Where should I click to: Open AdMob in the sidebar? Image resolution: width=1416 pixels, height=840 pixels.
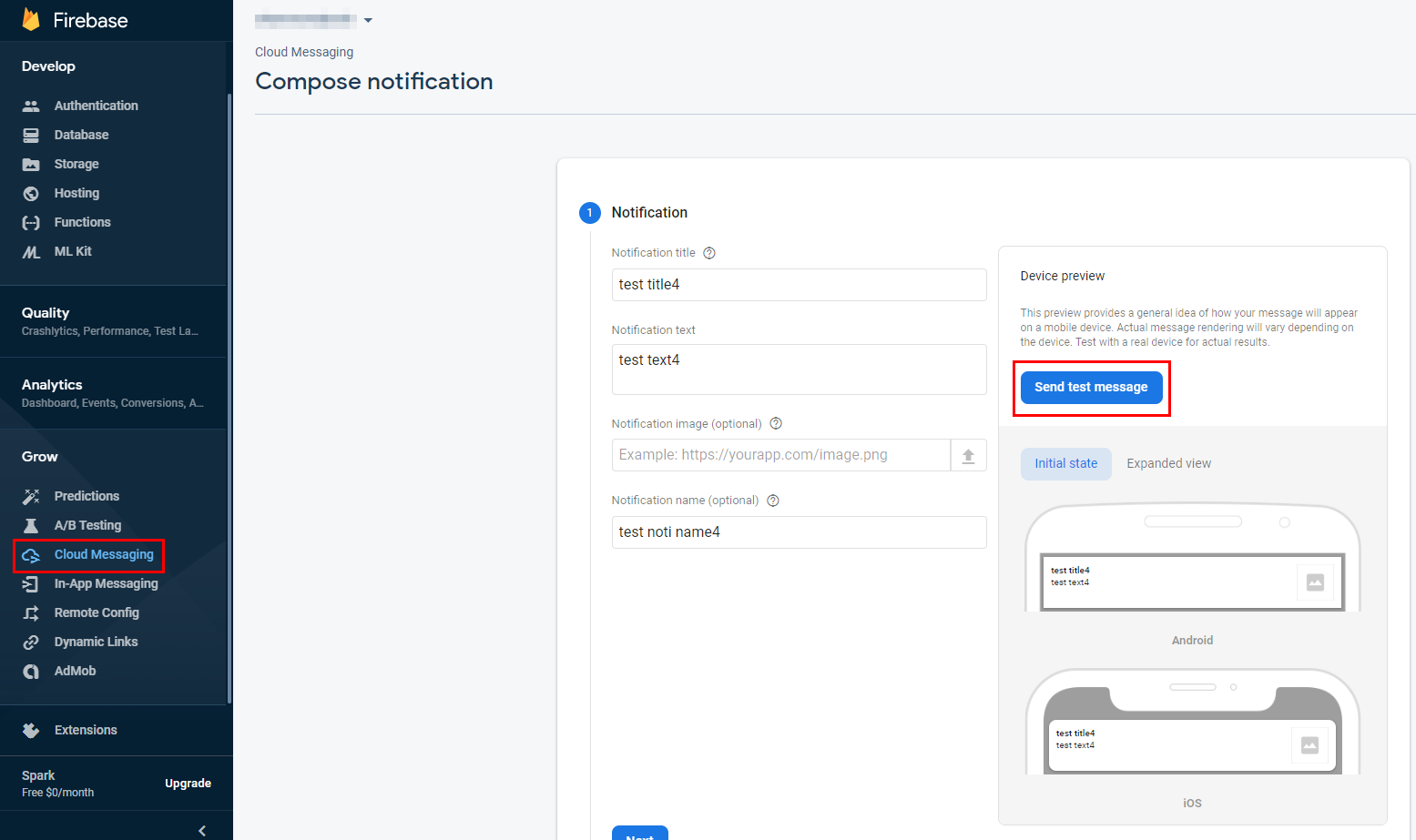click(x=75, y=671)
